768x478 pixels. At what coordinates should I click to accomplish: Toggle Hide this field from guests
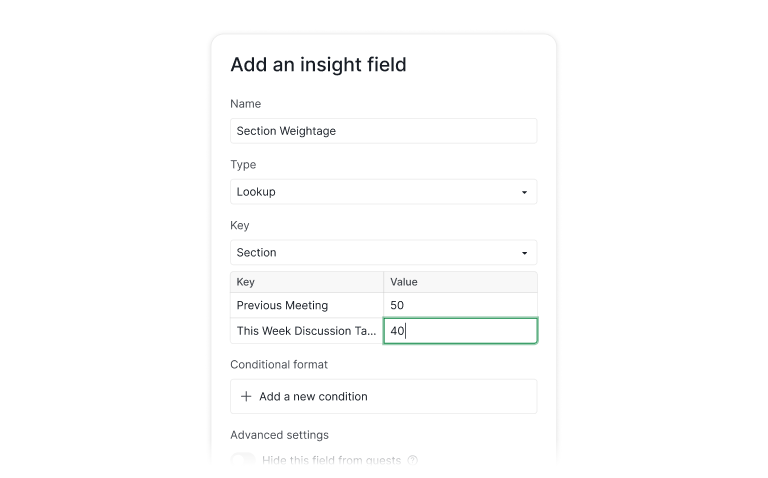coord(243,461)
